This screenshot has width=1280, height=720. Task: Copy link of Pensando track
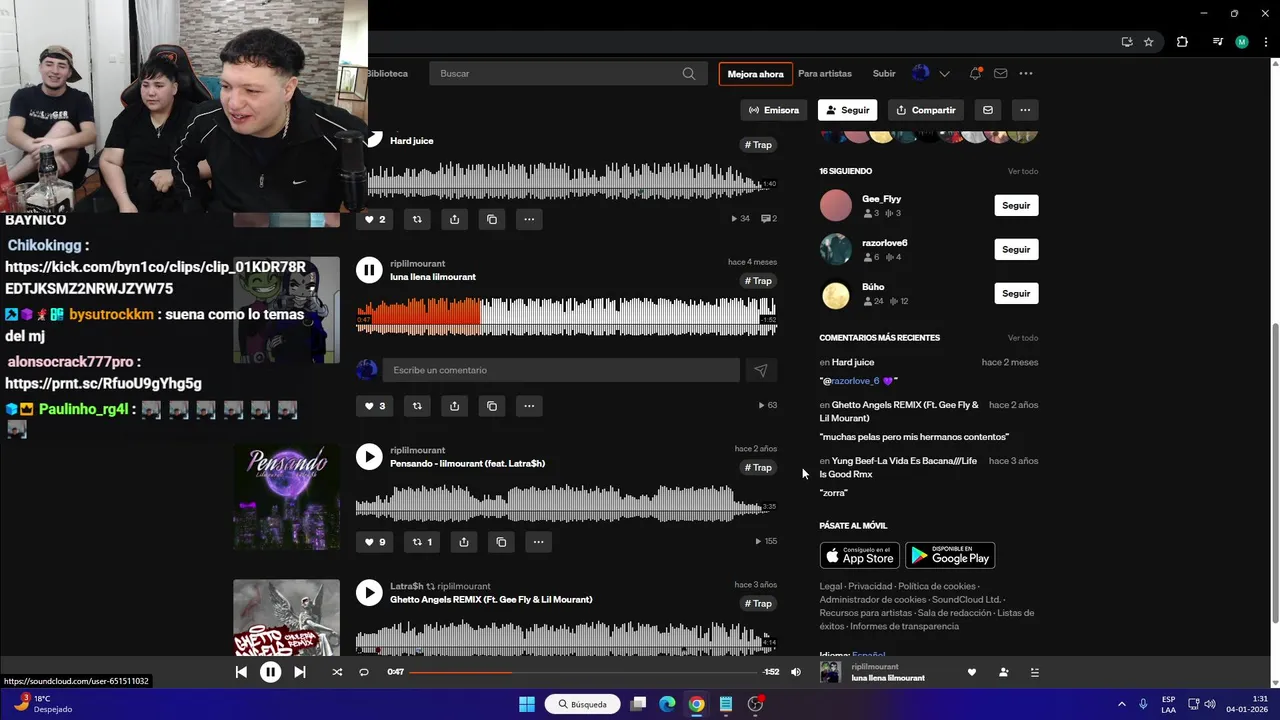[501, 542]
